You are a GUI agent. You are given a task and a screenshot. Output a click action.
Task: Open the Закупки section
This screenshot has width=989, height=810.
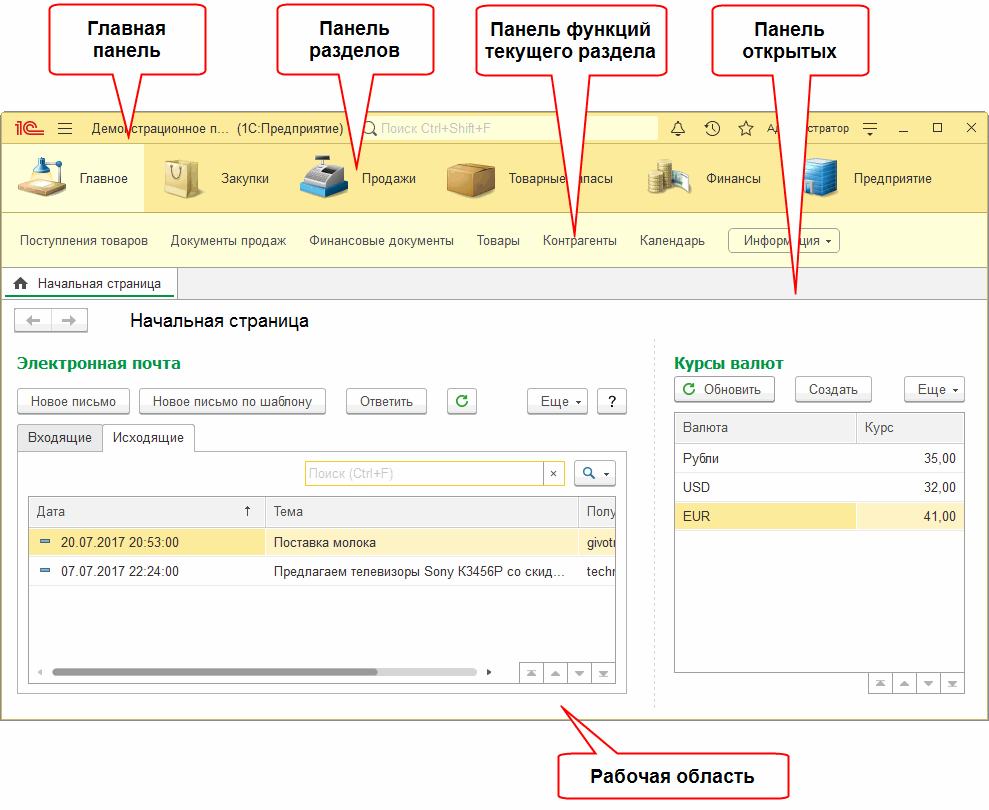pyautogui.click(x=216, y=179)
